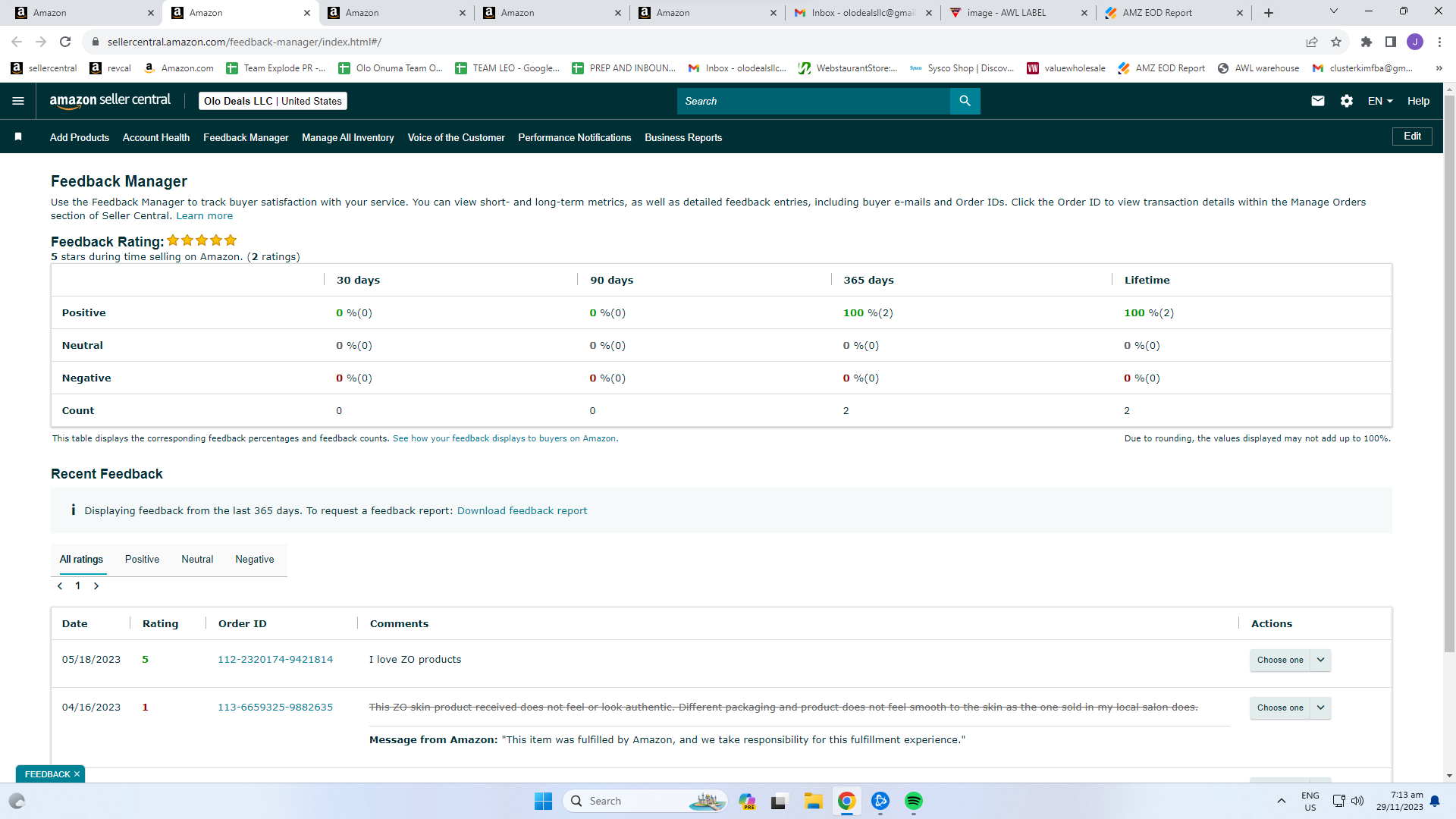Screen dimensions: 1456x819
Task: Click the search magnifier button
Action: coord(965,101)
